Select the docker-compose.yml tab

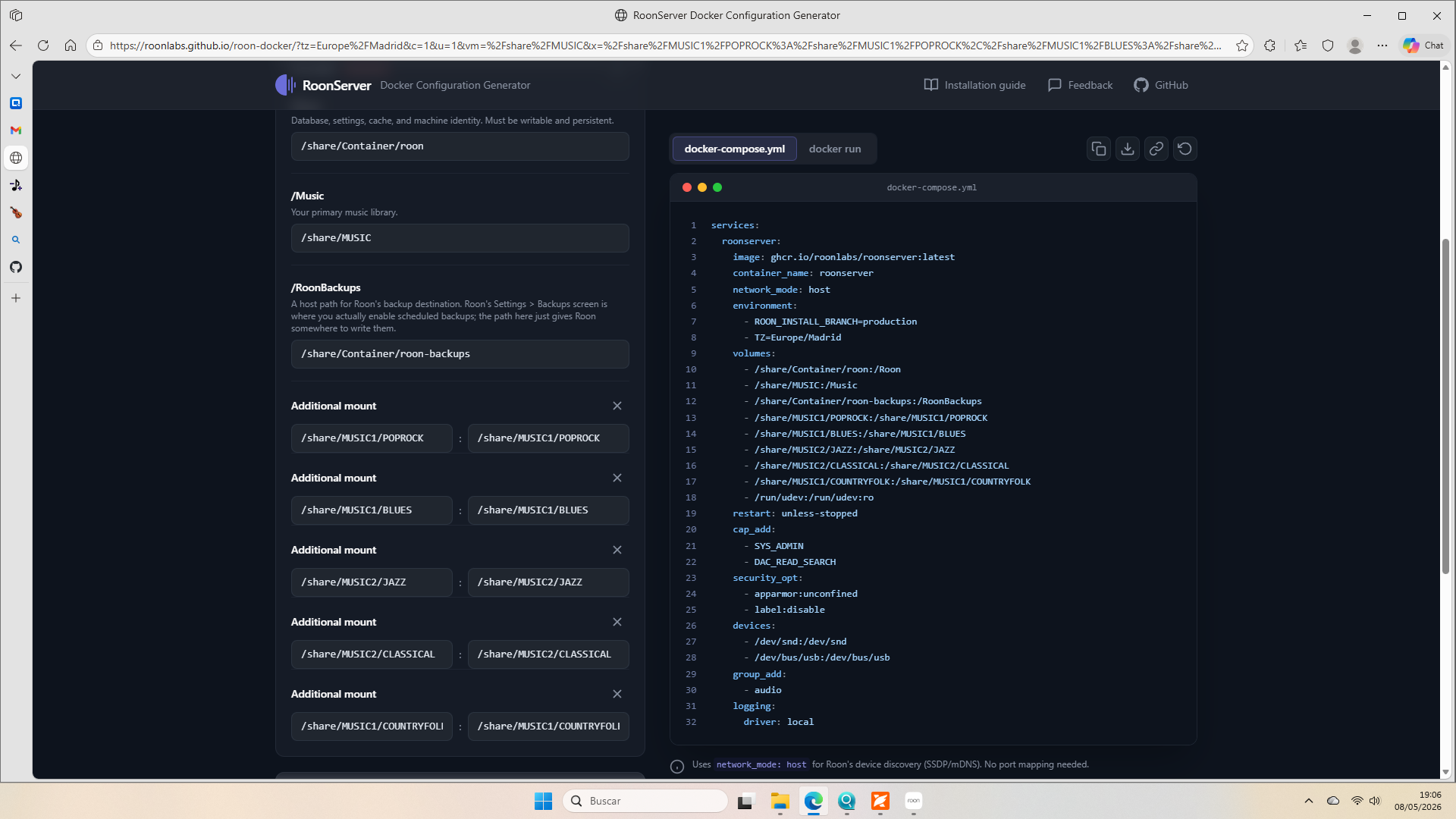pyautogui.click(x=734, y=149)
